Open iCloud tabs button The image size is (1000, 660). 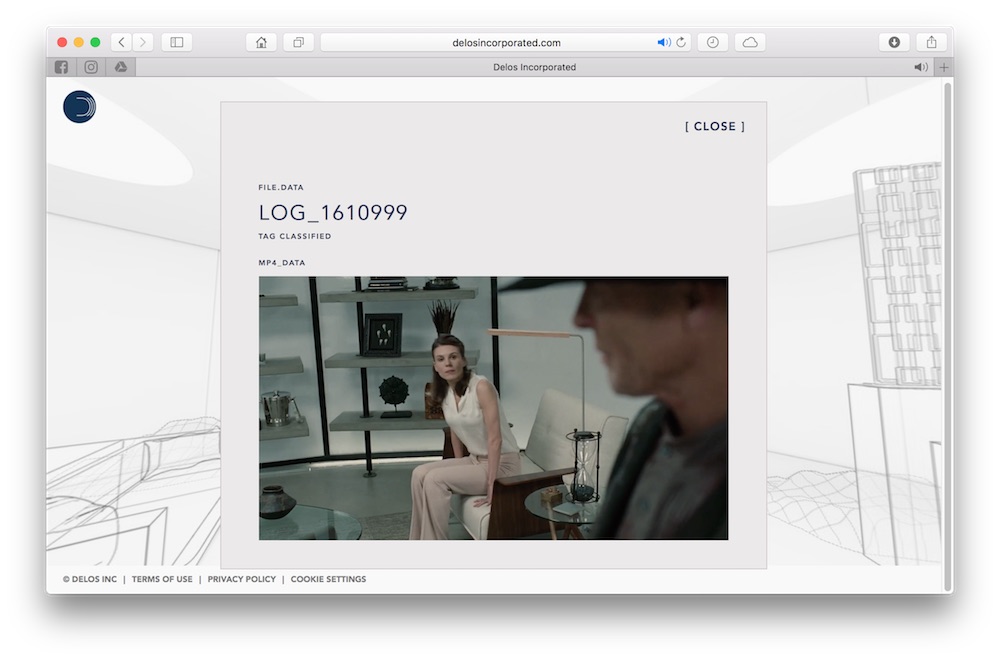(x=750, y=42)
